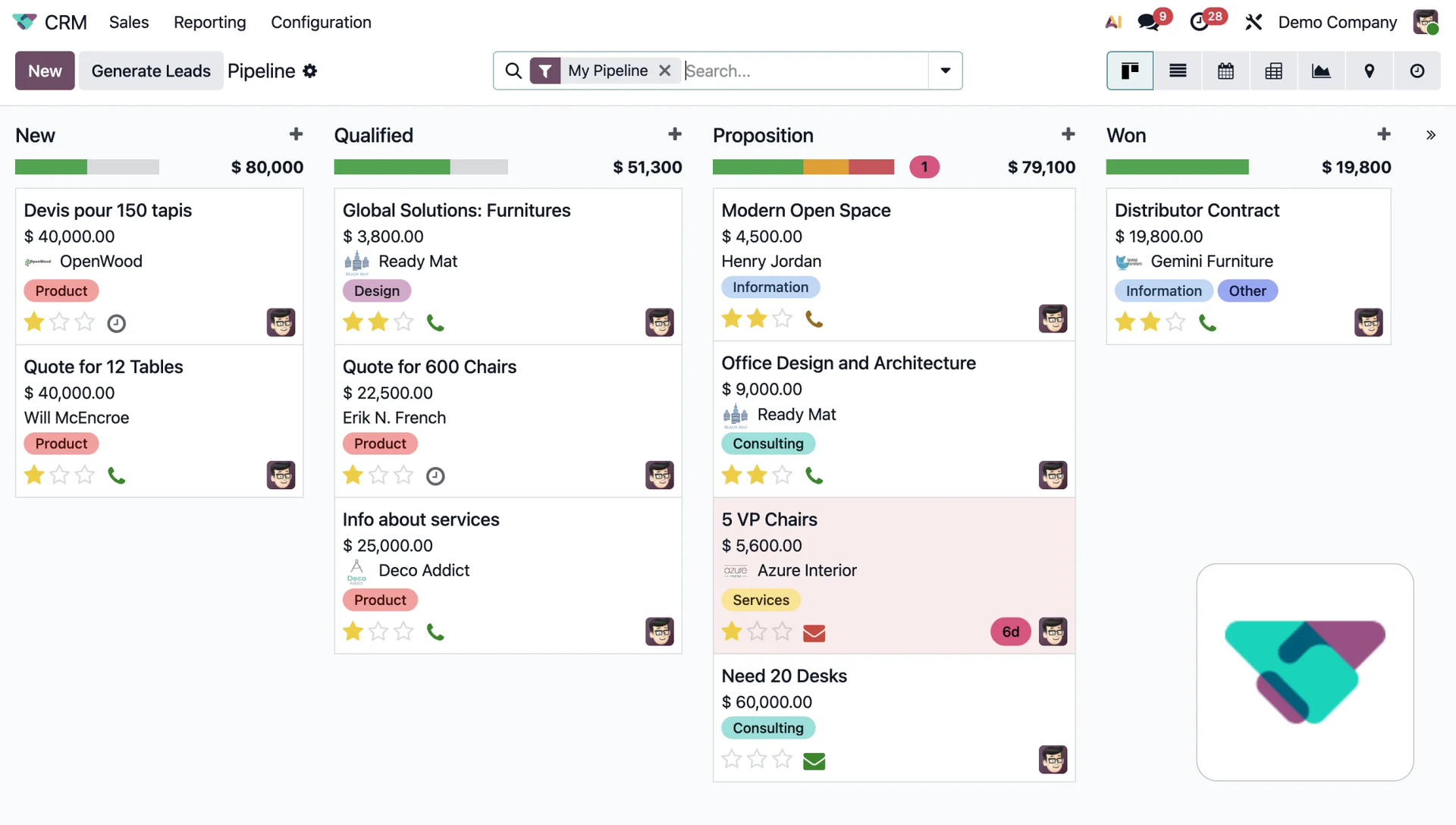The height and width of the screenshot is (825, 1456).
Task: Set second star on Quote for 12 Tables
Action: (59, 475)
